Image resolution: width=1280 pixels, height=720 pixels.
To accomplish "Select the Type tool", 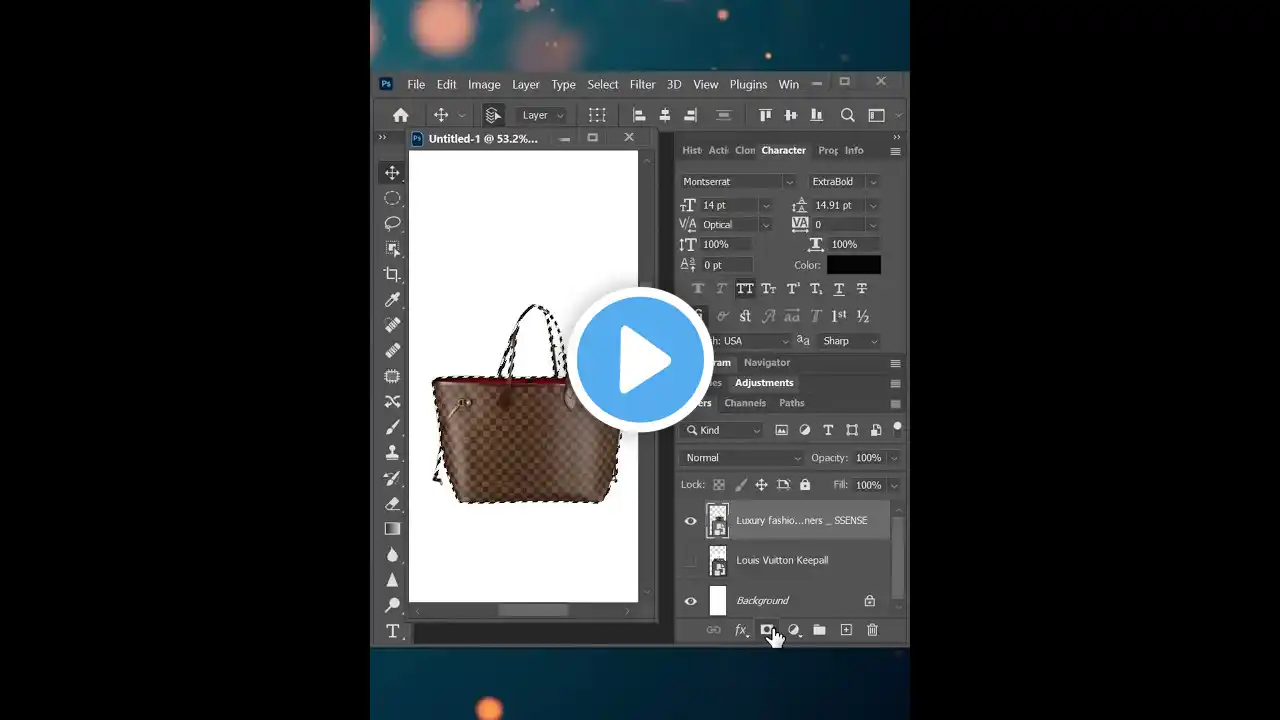I will tap(392, 631).
